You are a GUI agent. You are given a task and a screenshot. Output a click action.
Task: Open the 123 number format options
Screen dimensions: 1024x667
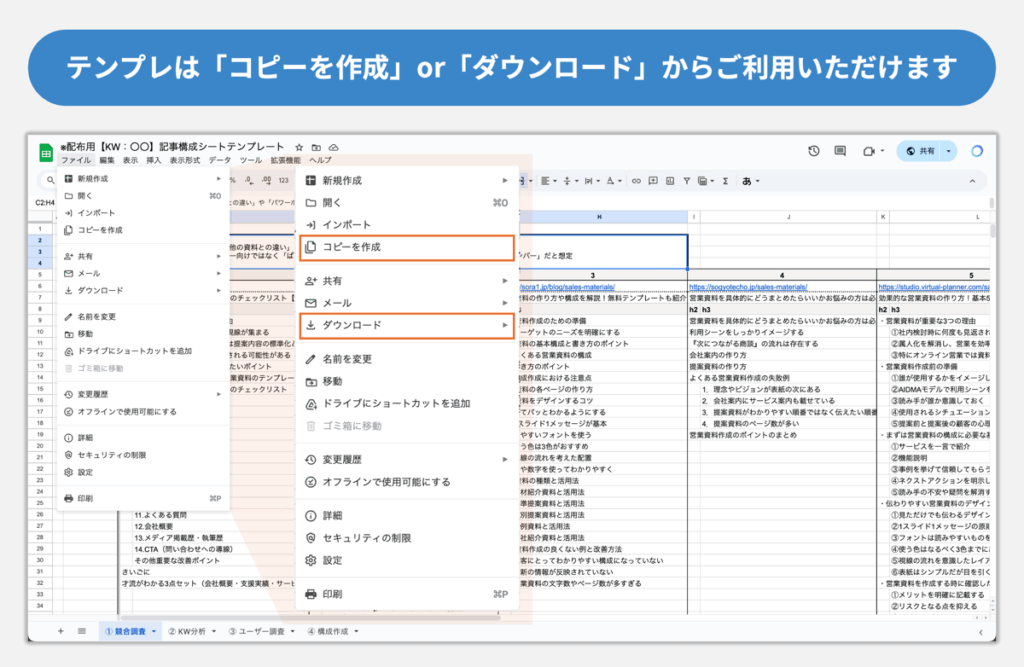[x=283, y=180]
